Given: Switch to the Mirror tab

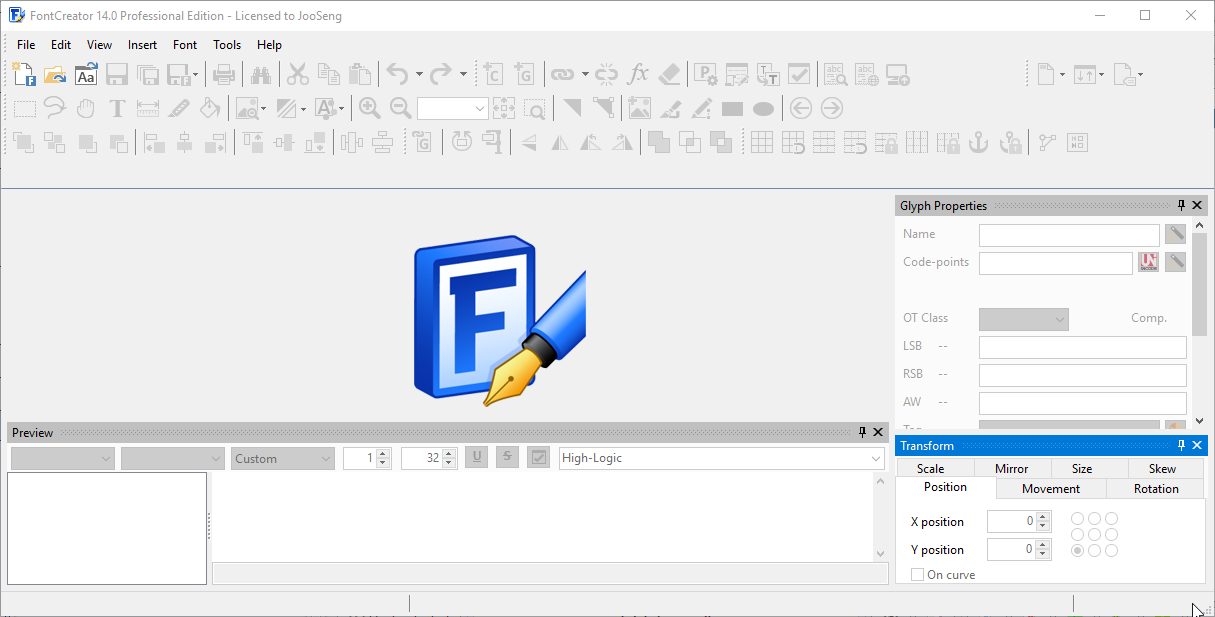Looking at the screenshot, I should 1011,468.
